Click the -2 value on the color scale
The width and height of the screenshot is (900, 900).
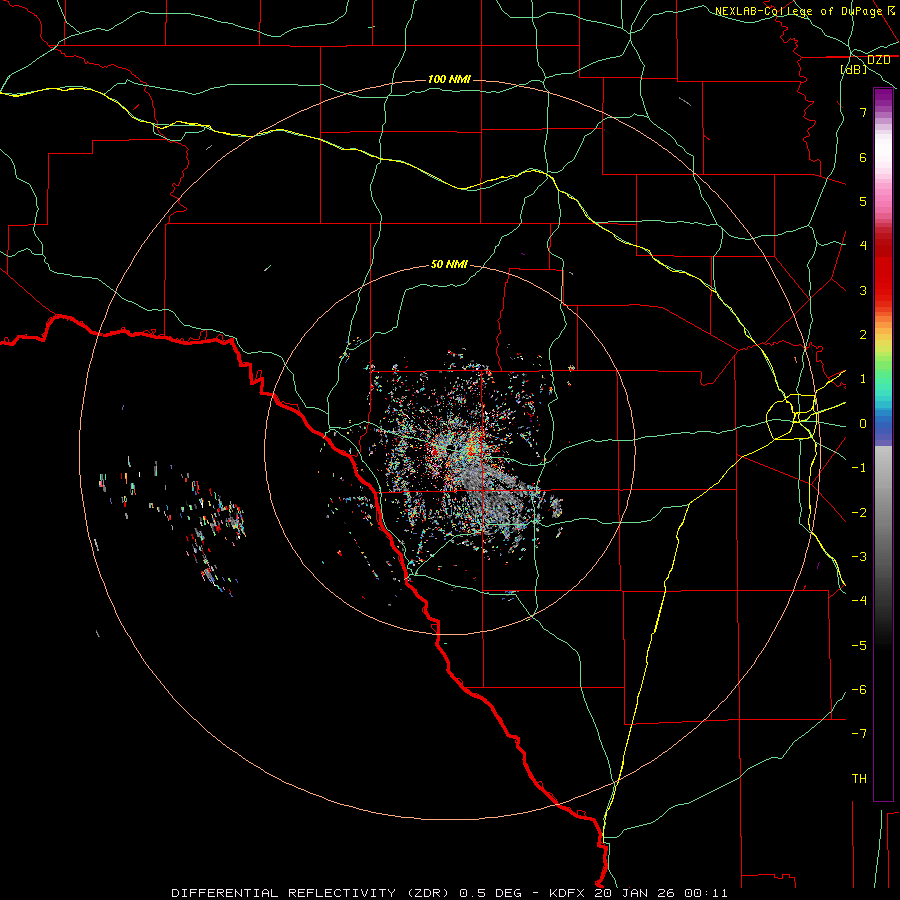tap(859, 512)
